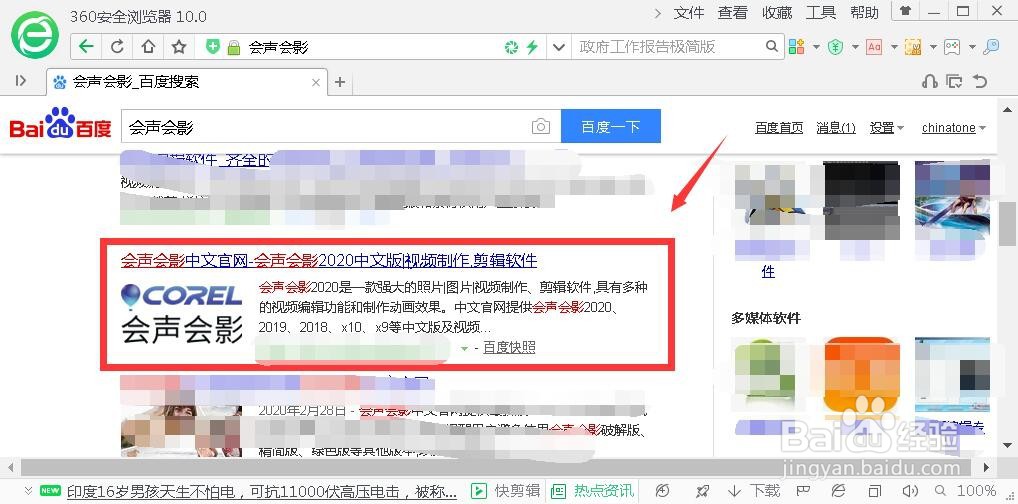Expand the chinatone account dropdown
Screen dimensions: 1018x504
pyautogui.click(x=954, y=128)
